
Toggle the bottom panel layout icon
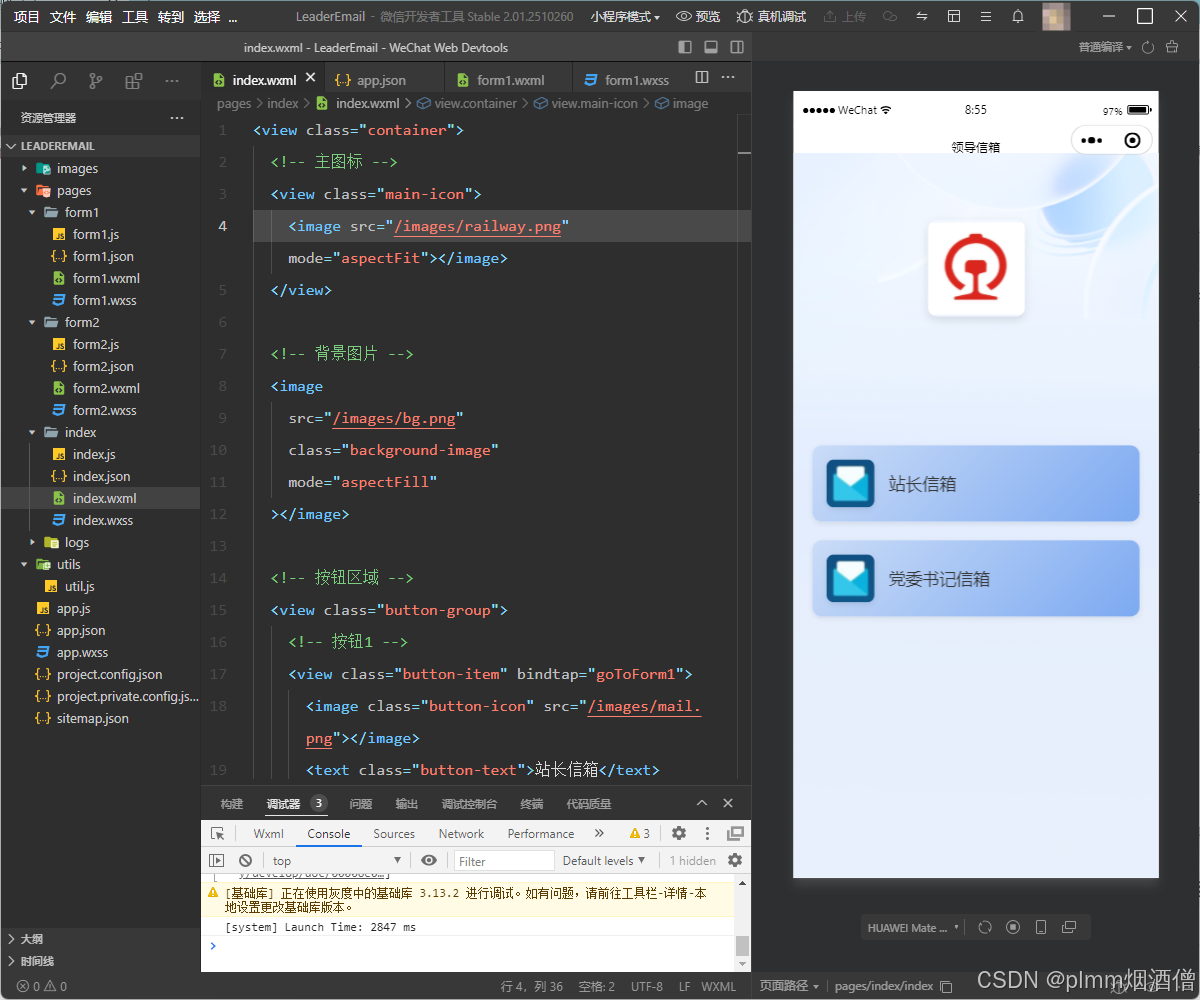pos(711,47)
